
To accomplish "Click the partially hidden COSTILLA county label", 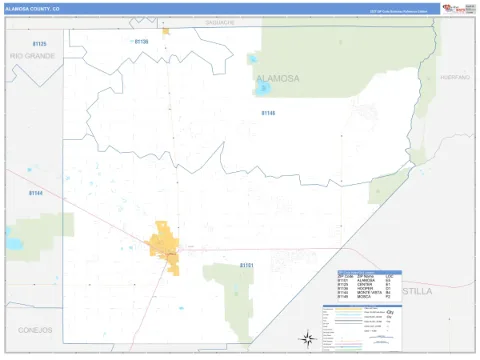I will (417, 291).
